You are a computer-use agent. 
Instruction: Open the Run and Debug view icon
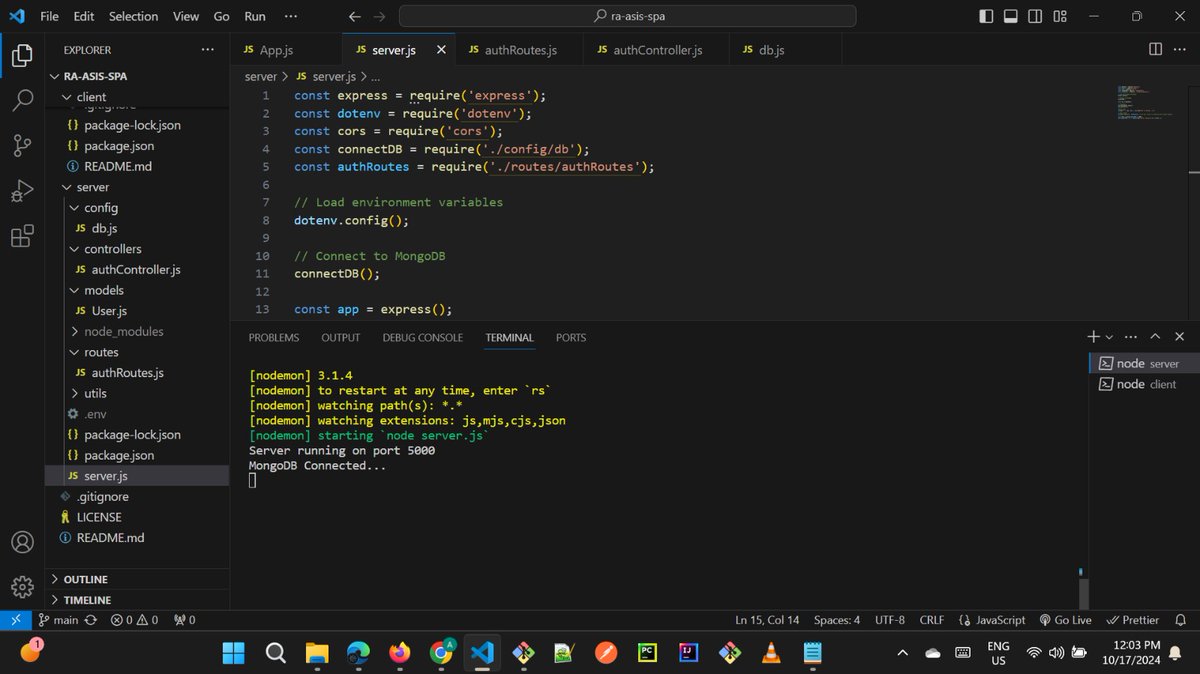point(22,191)
